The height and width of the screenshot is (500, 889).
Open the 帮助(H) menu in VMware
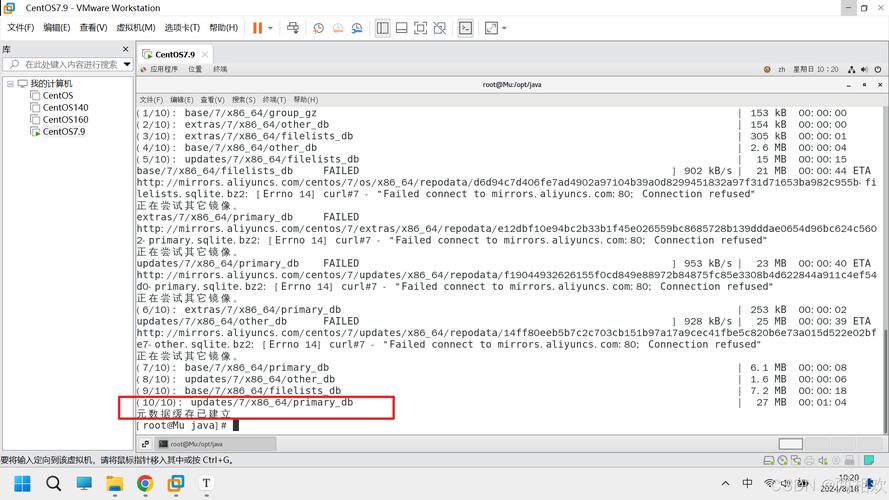[223, 28]
